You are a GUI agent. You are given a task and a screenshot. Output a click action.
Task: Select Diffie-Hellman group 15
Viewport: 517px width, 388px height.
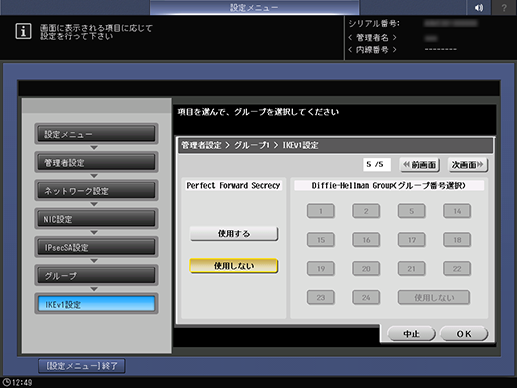[321, 240]
